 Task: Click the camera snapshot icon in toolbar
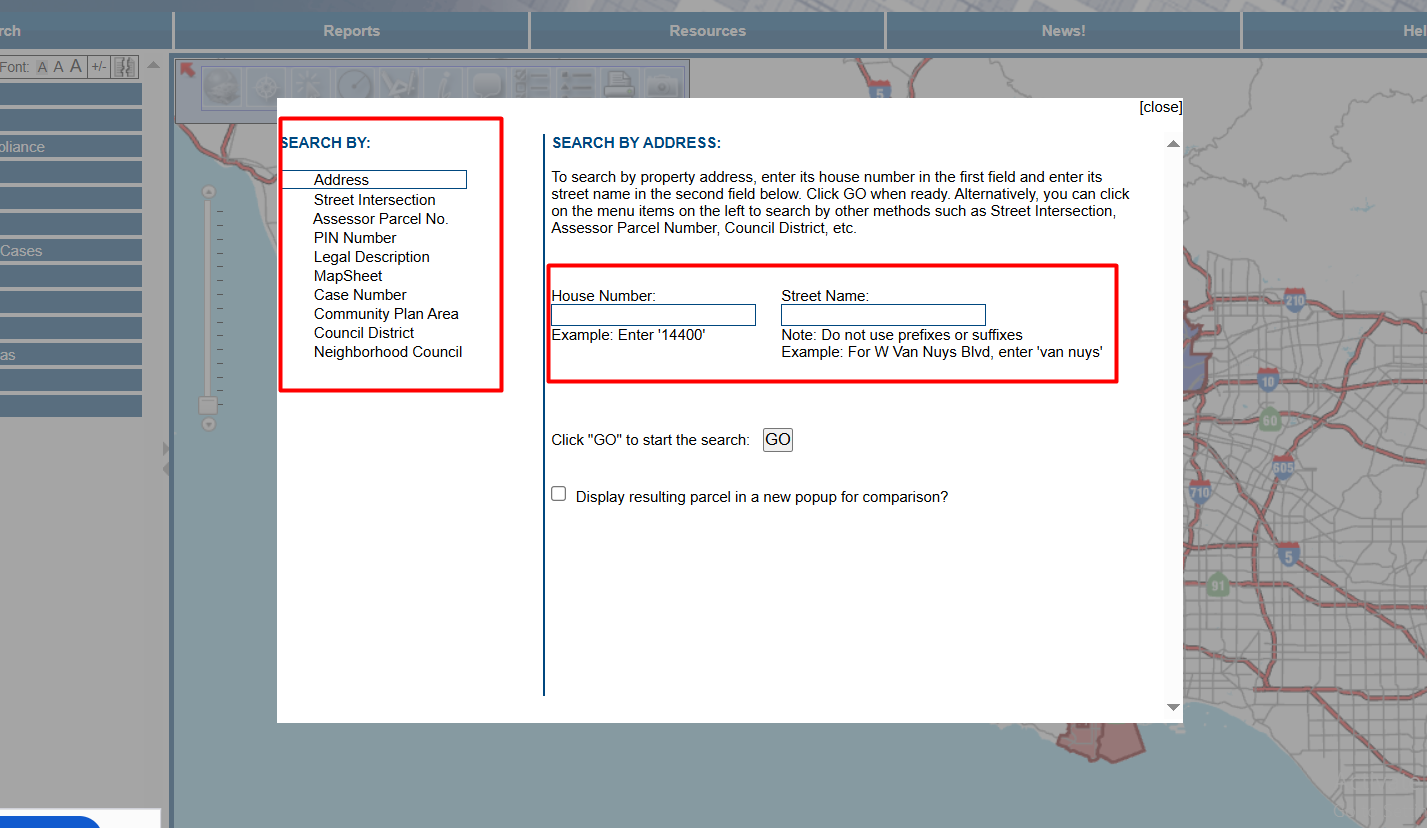point(660,87)
